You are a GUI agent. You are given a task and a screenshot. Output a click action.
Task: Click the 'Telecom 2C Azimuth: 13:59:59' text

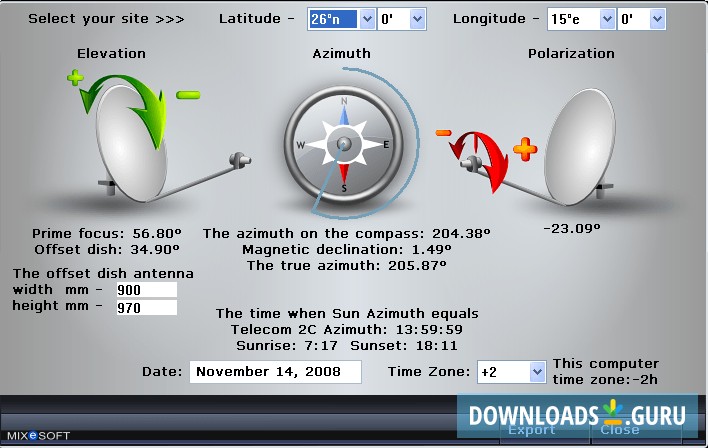(347, 330)
